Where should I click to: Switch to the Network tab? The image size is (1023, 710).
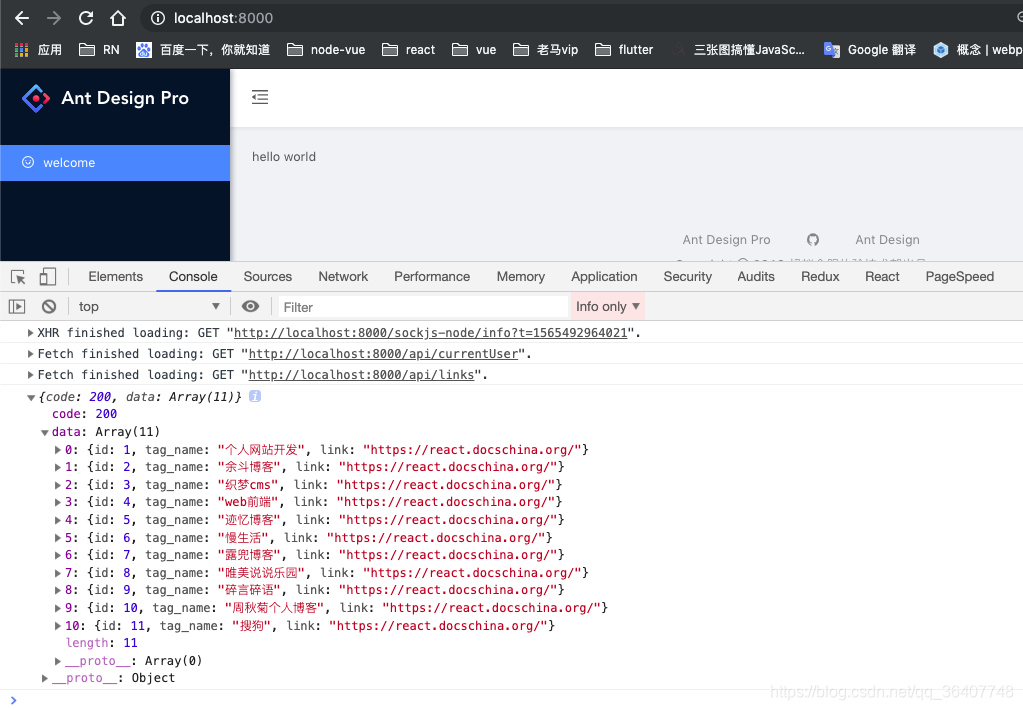point(343,277)
